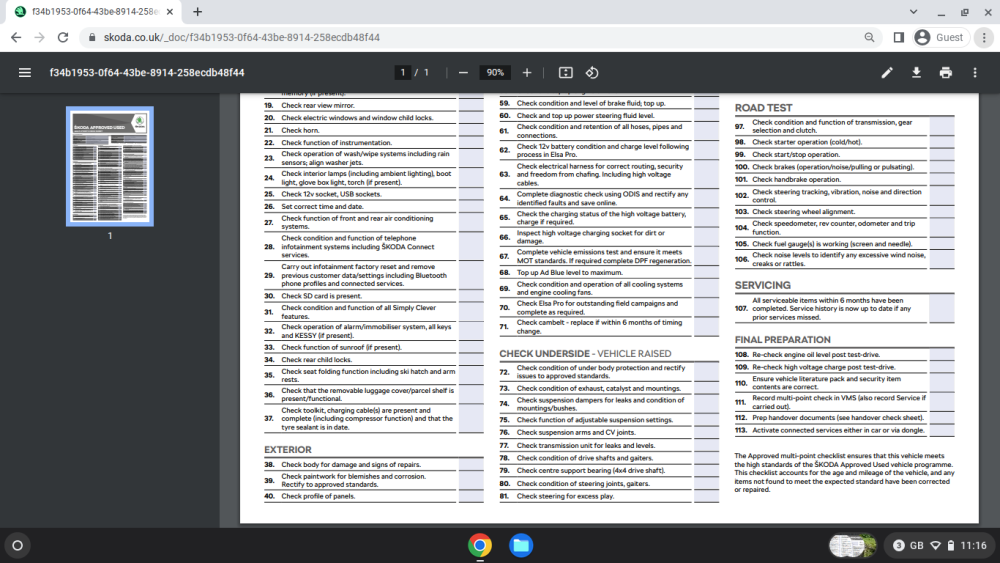This screenshot has height=563, width=1000.
Task: Click the check box for item 73
Action: pos(706,388)
